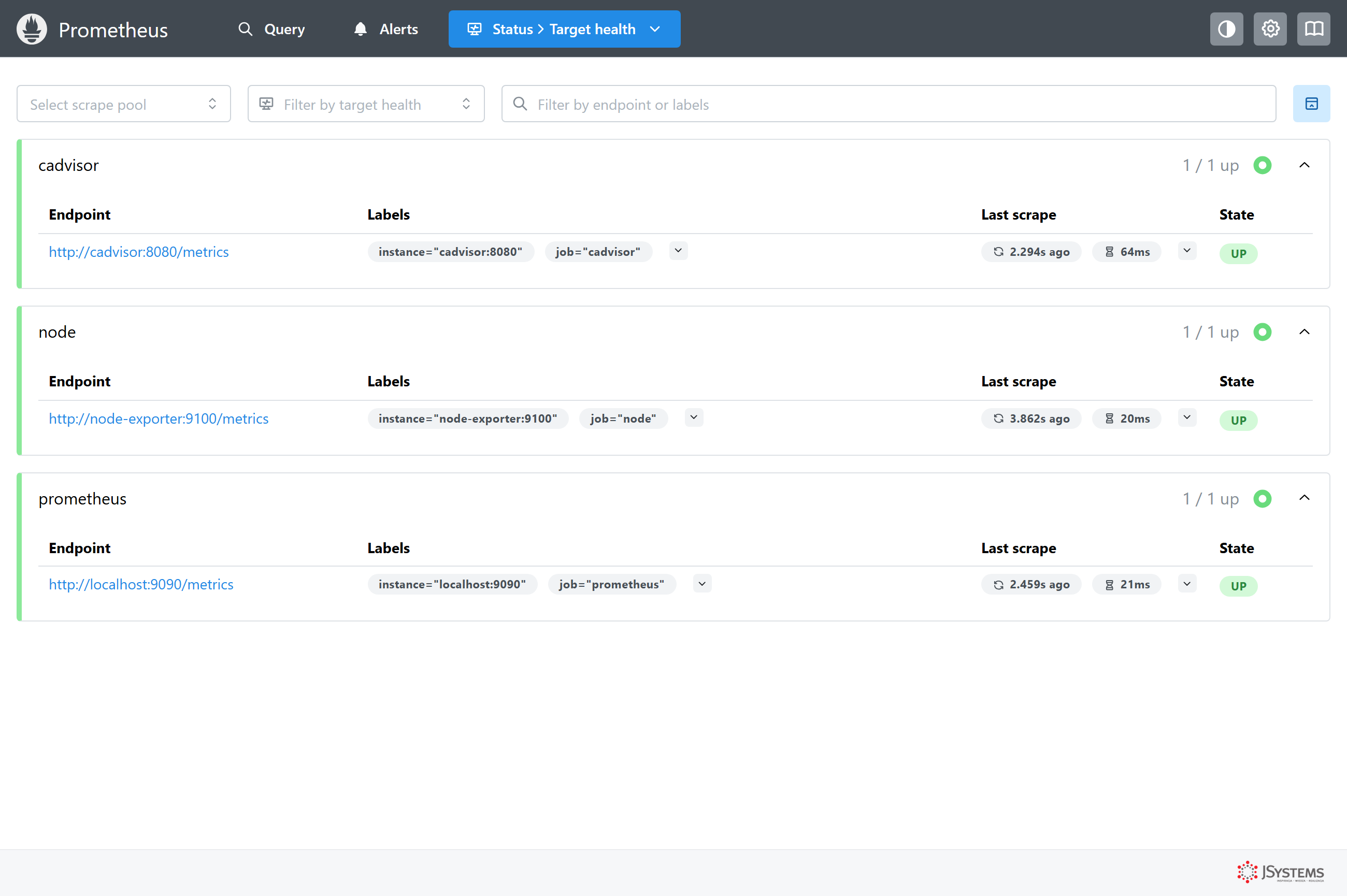
Task: Click the job="prometheus" label
Action: click(x=611, y=585)
